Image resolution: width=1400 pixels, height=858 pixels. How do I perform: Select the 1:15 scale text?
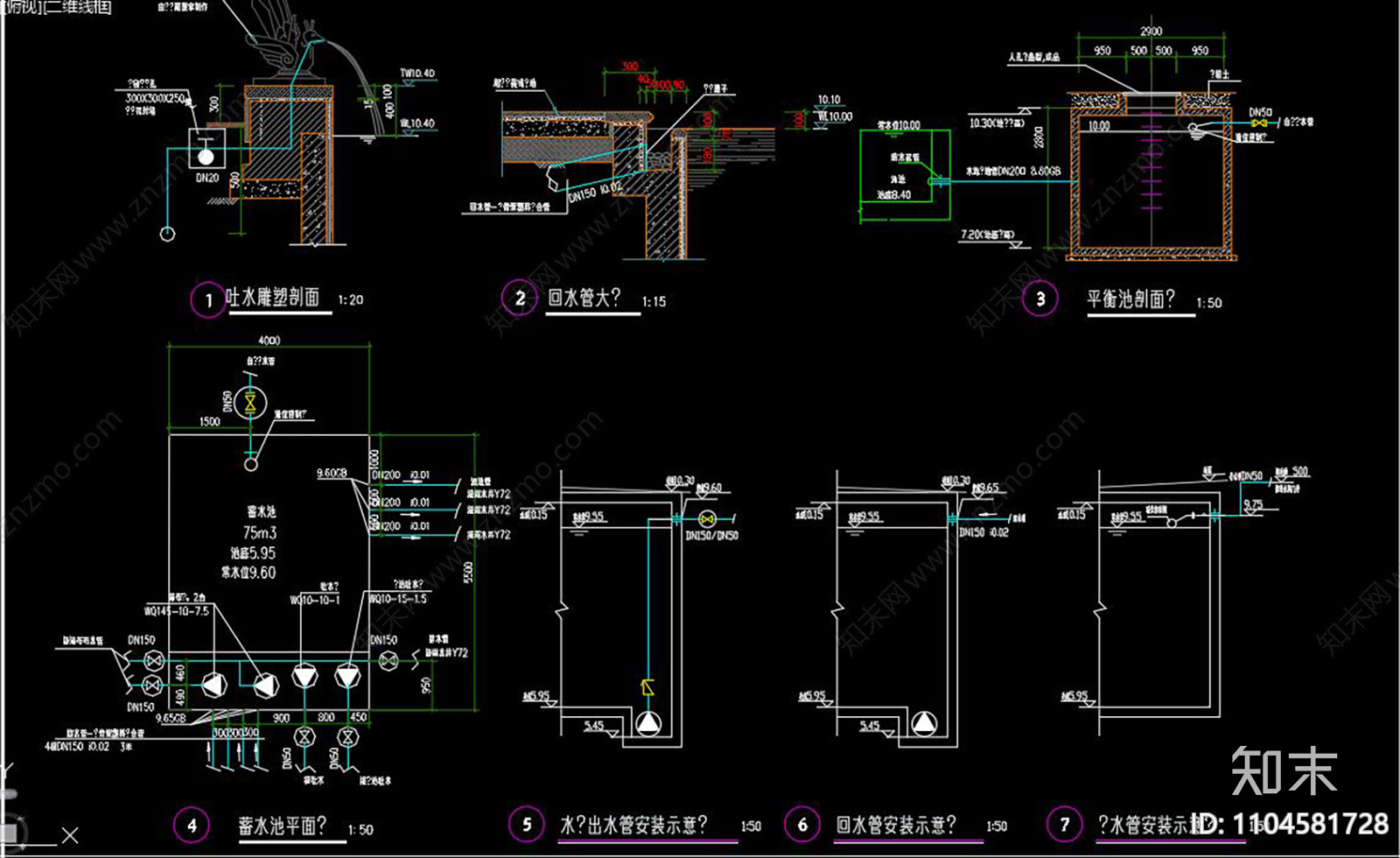(654, 302)
